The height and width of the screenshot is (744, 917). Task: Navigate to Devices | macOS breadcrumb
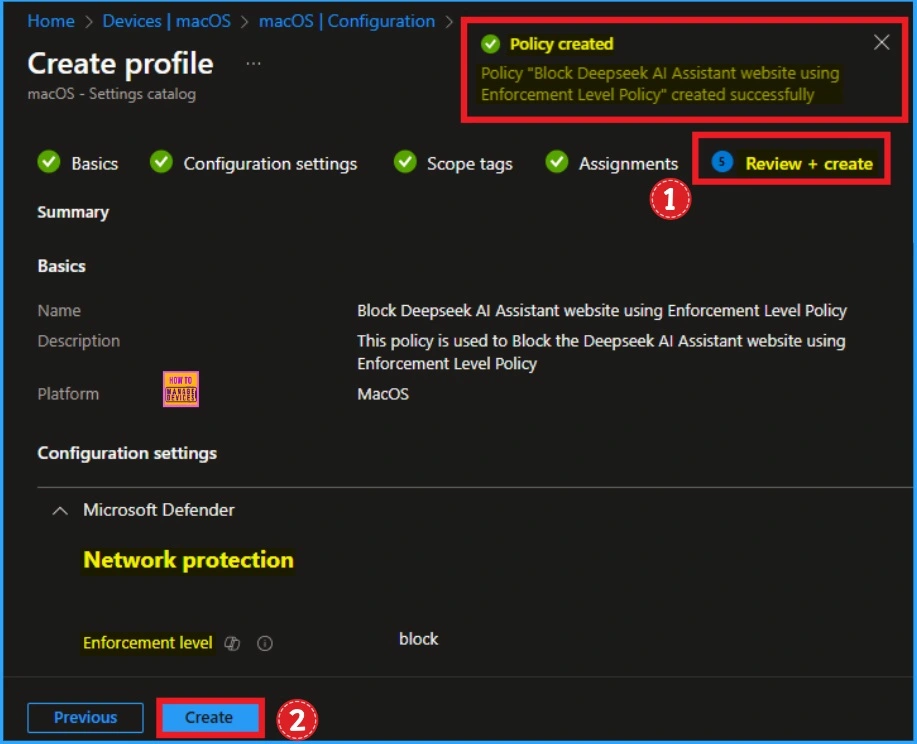[167, 21]
